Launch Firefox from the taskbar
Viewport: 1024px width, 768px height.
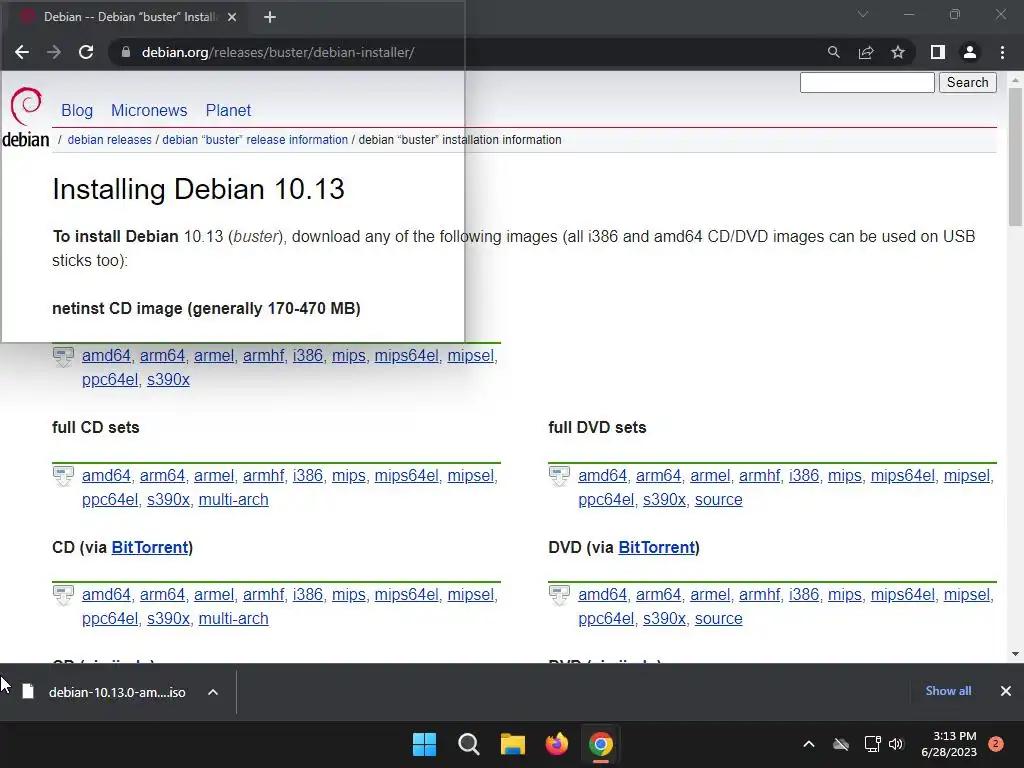click(x=556, y=744)
